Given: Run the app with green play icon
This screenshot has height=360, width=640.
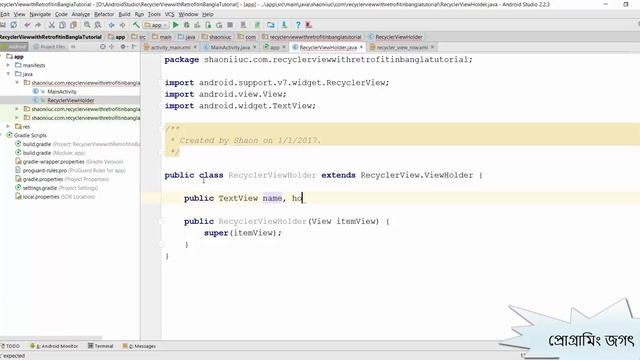Looking at the screenshot, I should (176, 25).
